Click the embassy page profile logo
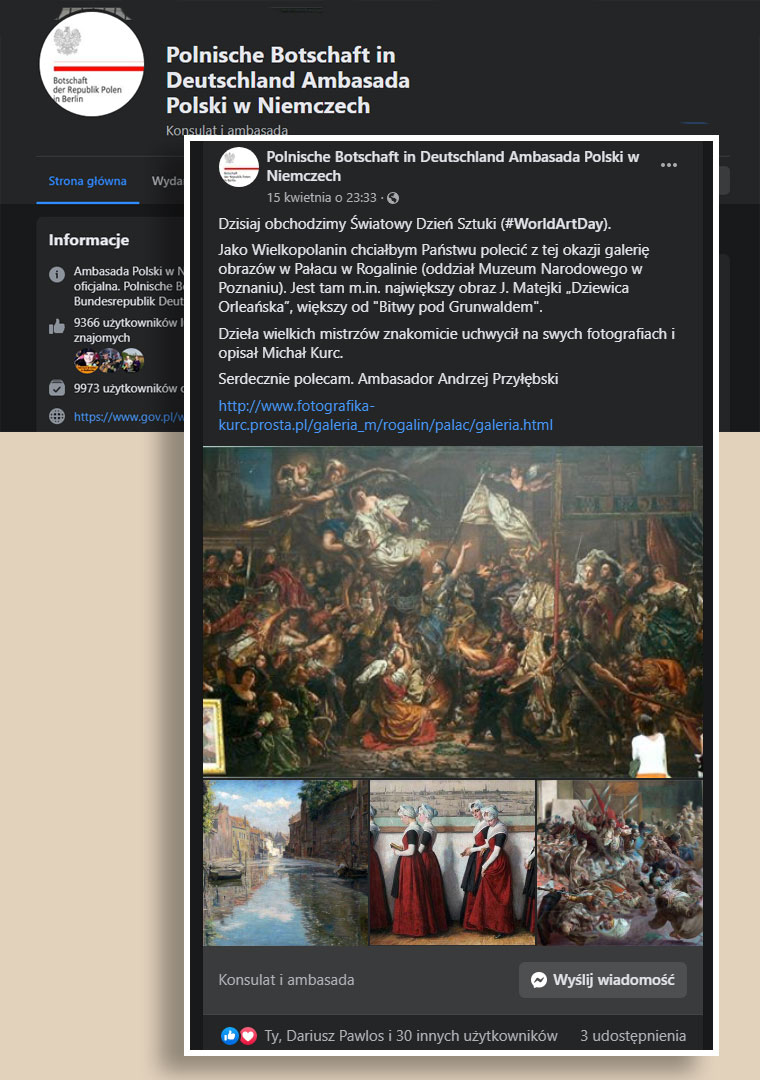This screenshot has height=1080, width=760. pyautogui.click(x=92, y=64)
